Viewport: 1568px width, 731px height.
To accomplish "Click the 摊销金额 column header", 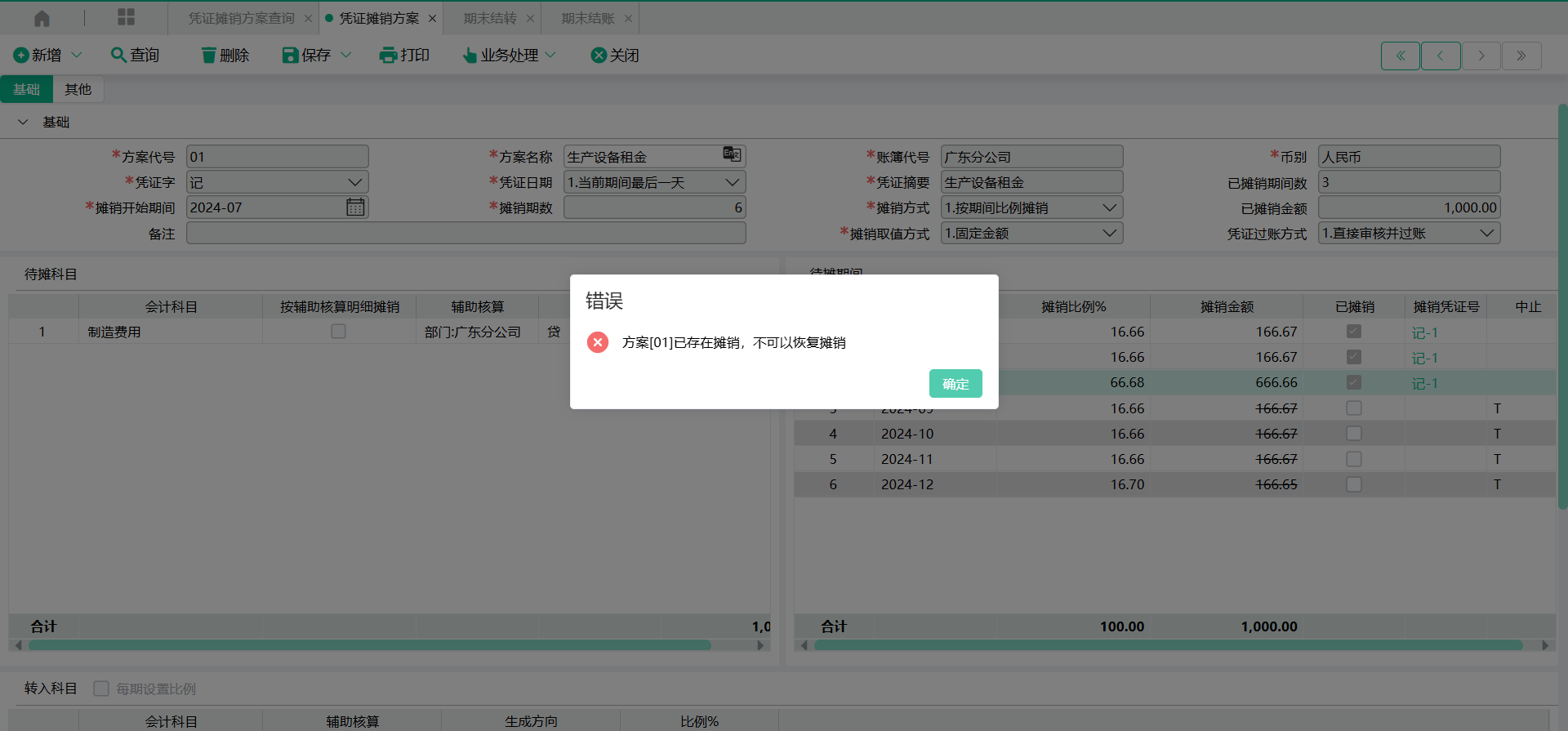I will tap(1227, 306).
